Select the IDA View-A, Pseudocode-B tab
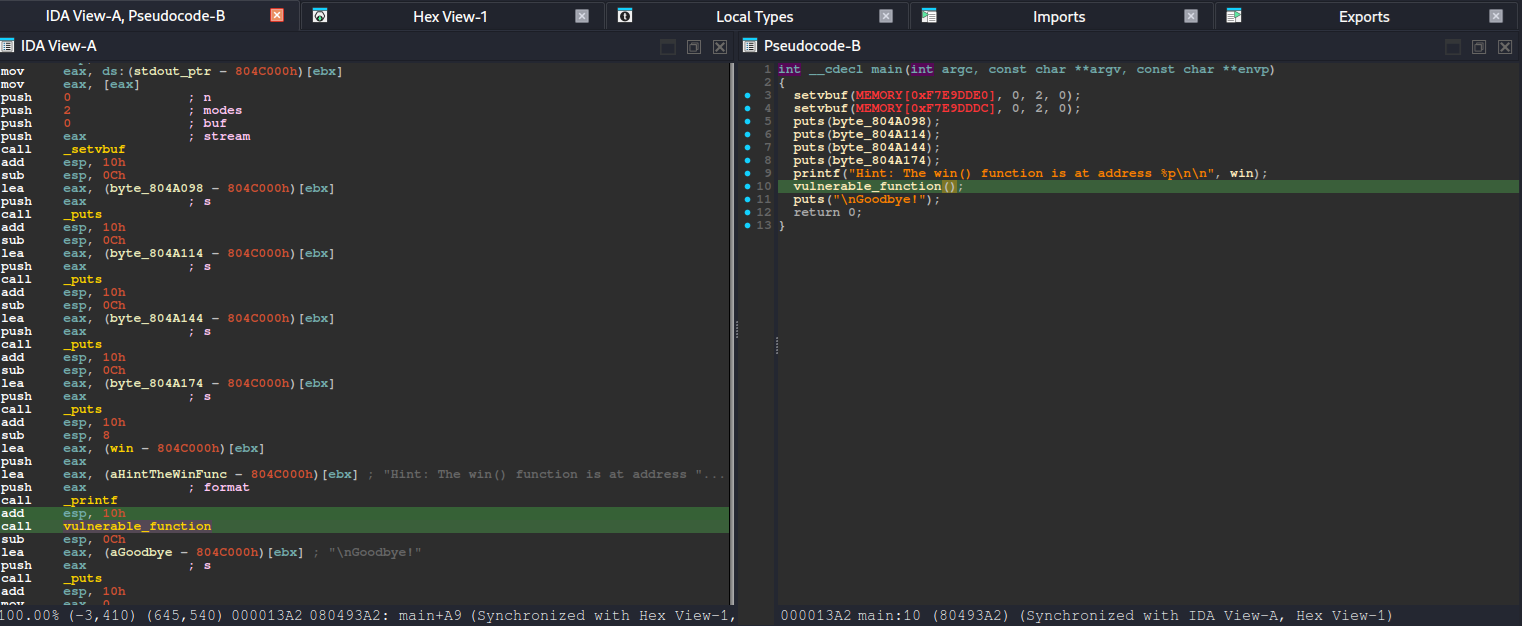Screen dimensions: 1522x626 [135, 16]
